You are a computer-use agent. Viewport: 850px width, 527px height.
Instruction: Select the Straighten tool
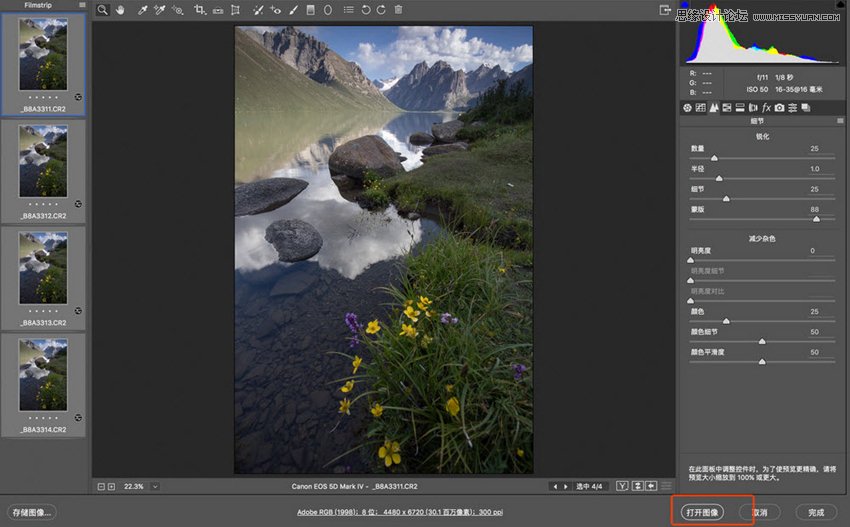tap(217, 10)
